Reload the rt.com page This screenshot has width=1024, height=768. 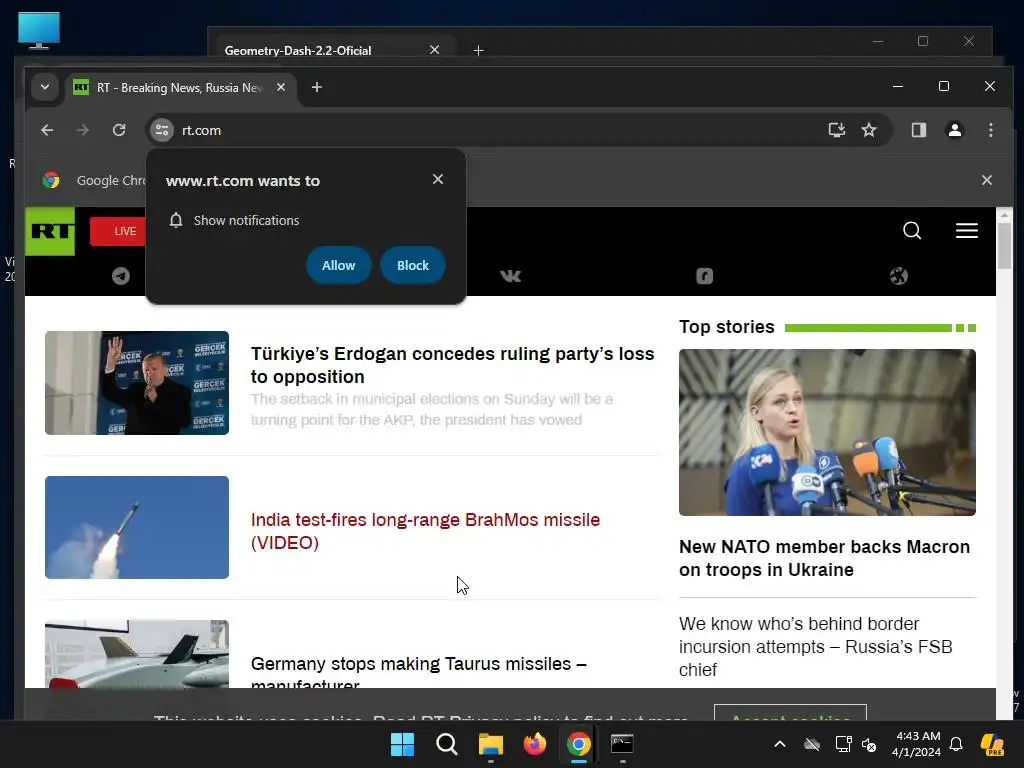tap(119, 130)
